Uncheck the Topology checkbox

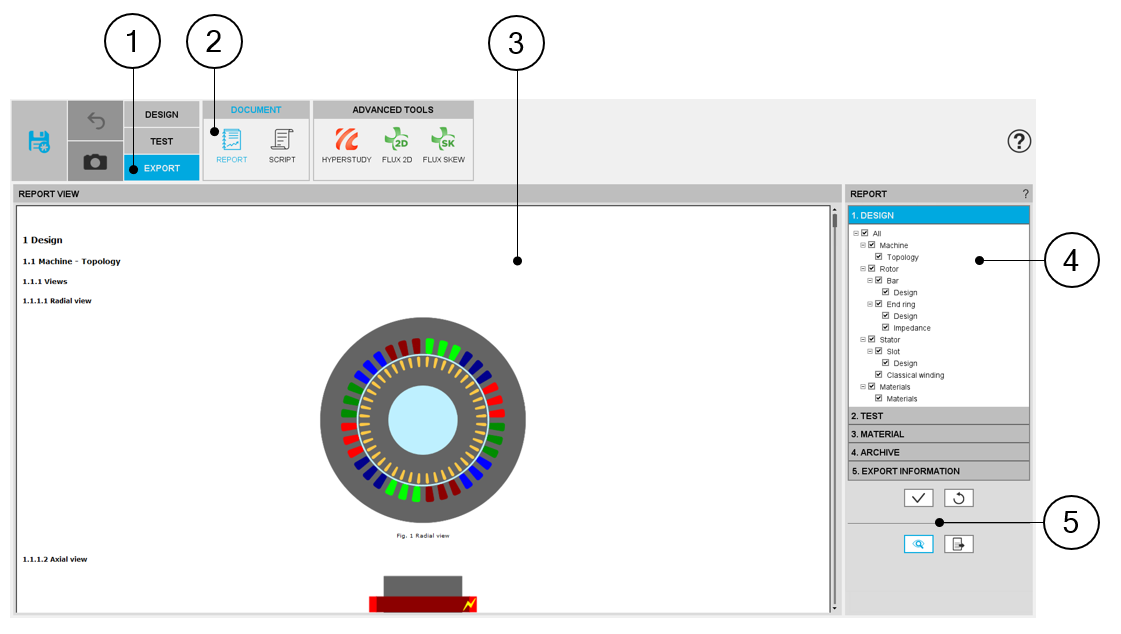878,257
